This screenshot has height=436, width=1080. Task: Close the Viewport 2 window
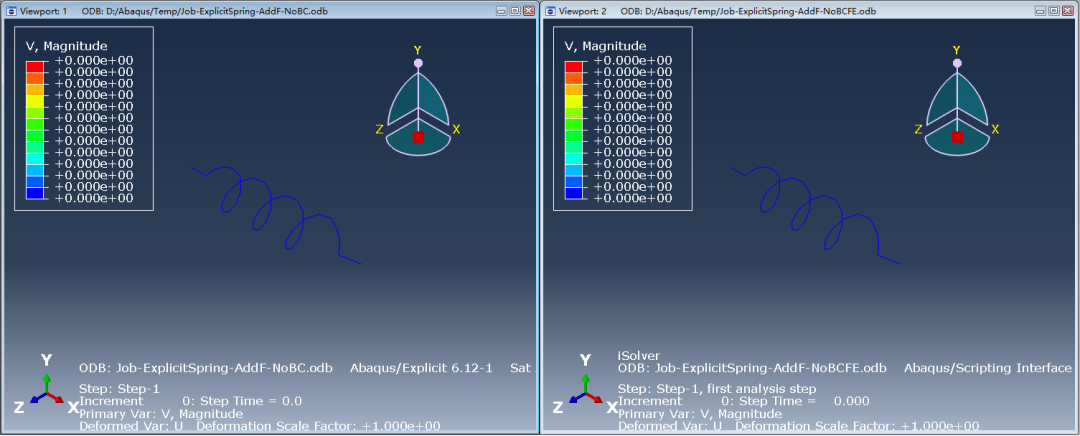tap(1067, 11)
